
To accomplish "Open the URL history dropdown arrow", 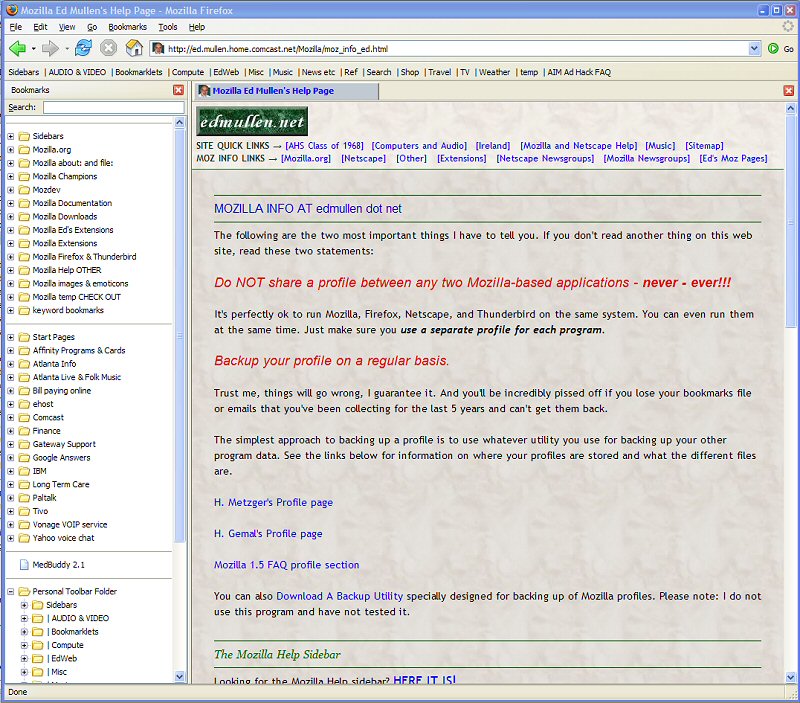I will (x=754, y=48).
